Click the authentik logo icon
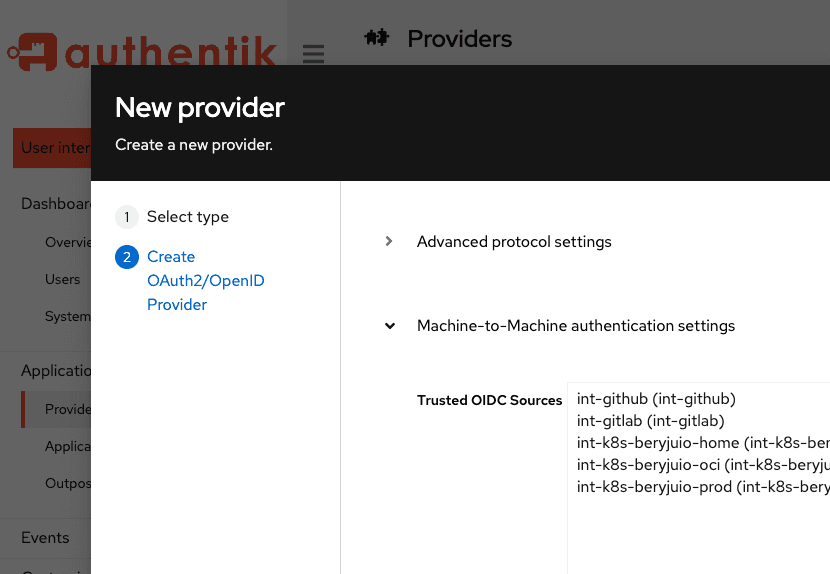Viewport: 830px width, 574px height. click(30, 51)
